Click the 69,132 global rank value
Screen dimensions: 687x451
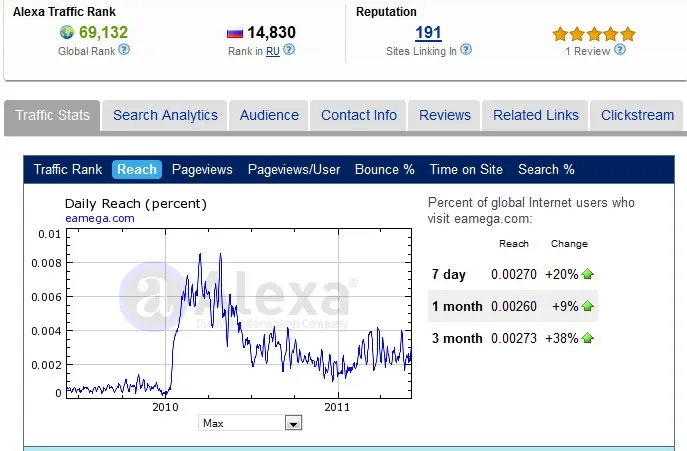103,32
